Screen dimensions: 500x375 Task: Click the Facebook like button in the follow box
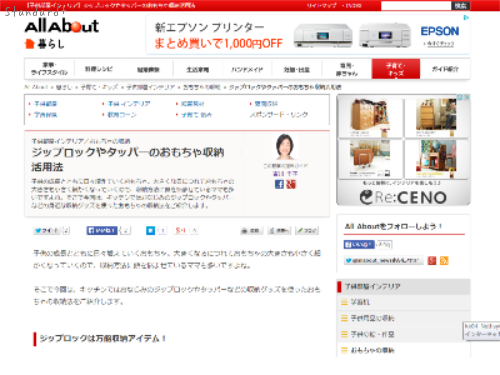click(359, 244)
